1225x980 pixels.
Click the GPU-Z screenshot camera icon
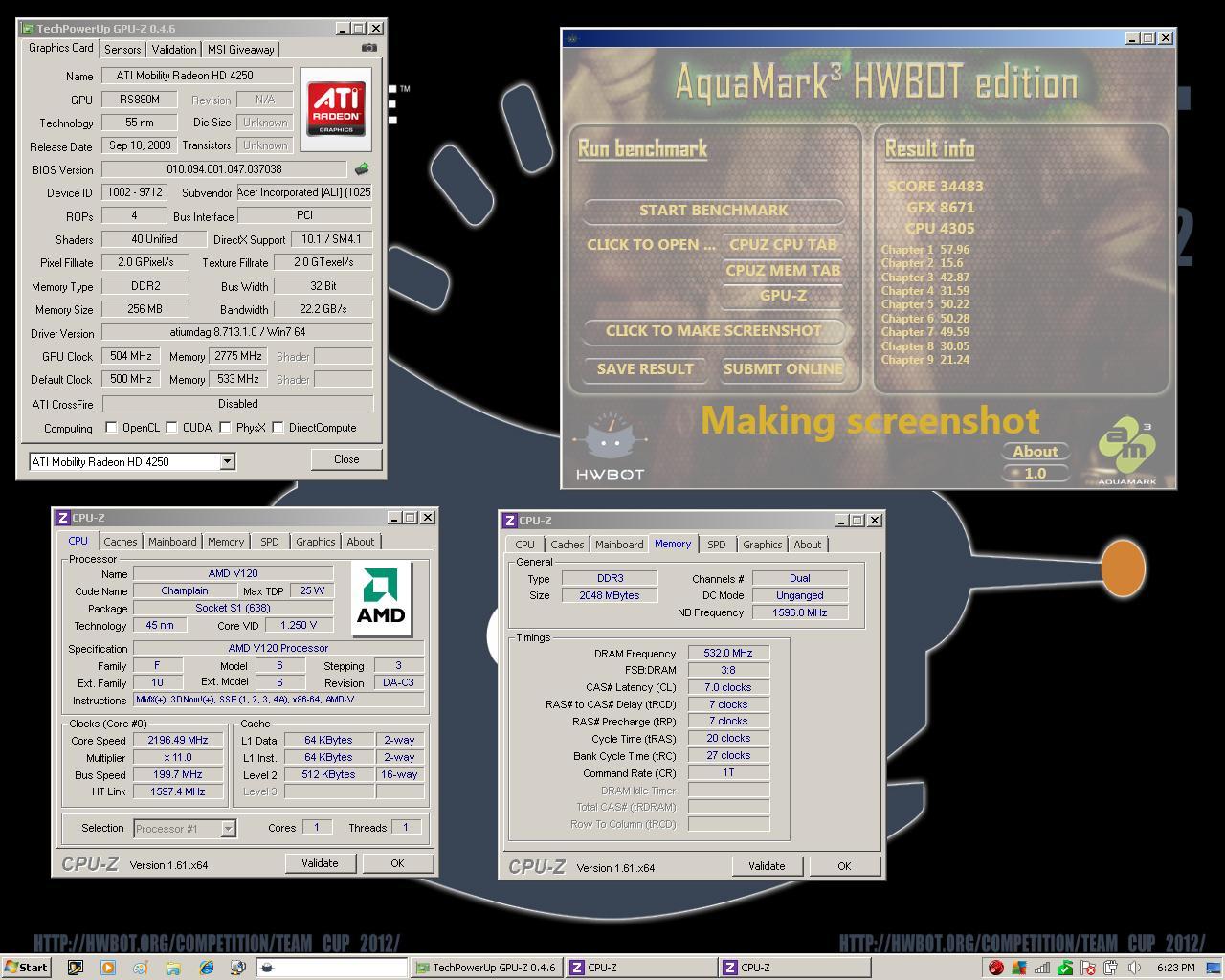(x=369, y=48)
